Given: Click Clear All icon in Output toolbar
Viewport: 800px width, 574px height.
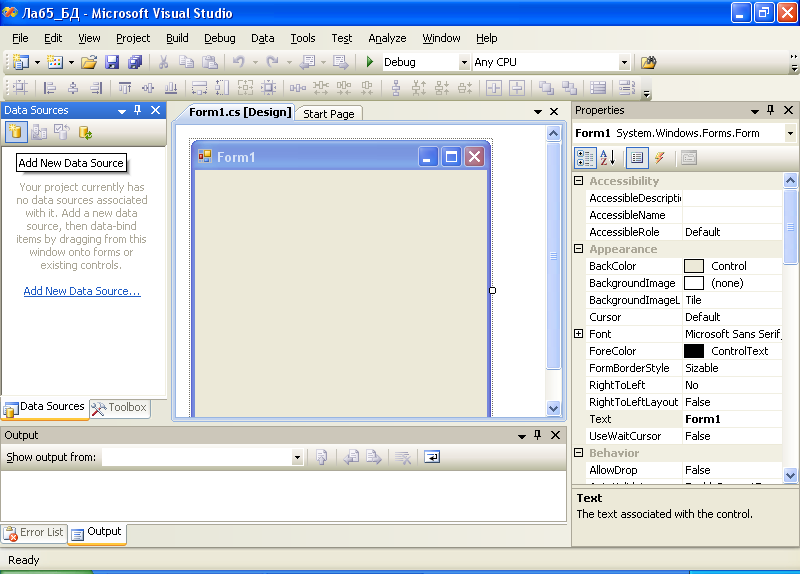Looking at the screenshot, I should (x=403, y=457).
